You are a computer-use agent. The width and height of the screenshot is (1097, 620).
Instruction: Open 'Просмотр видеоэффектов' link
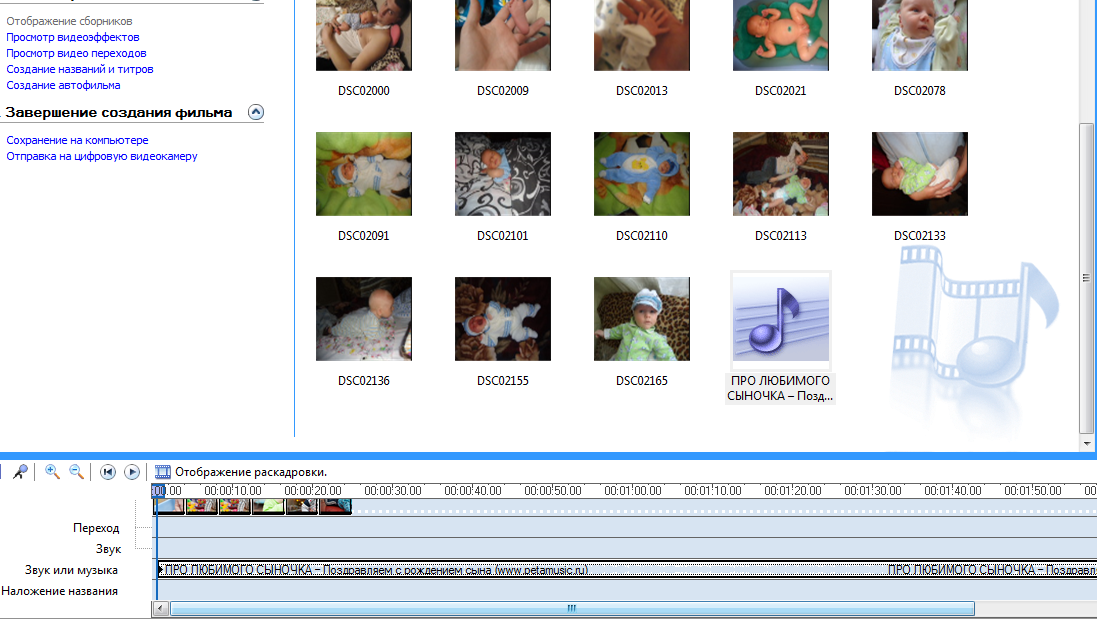(x=73, y=37)
